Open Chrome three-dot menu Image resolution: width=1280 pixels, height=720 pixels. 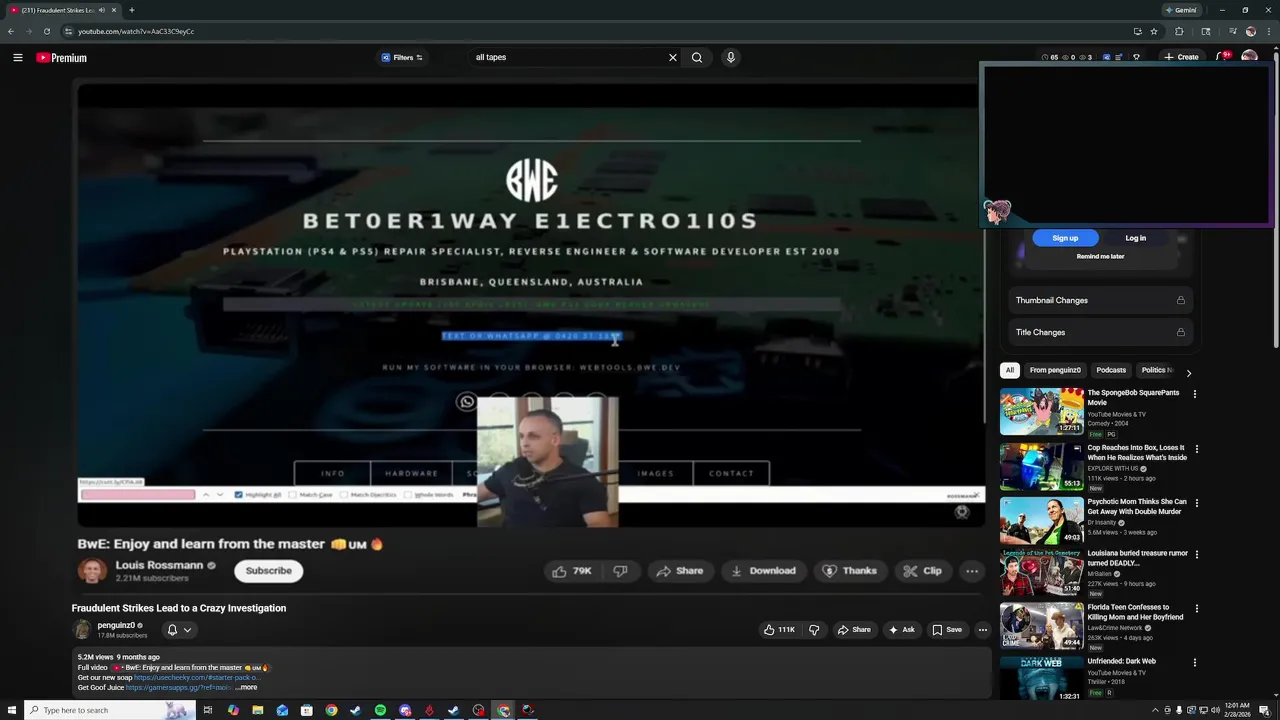1268,31
